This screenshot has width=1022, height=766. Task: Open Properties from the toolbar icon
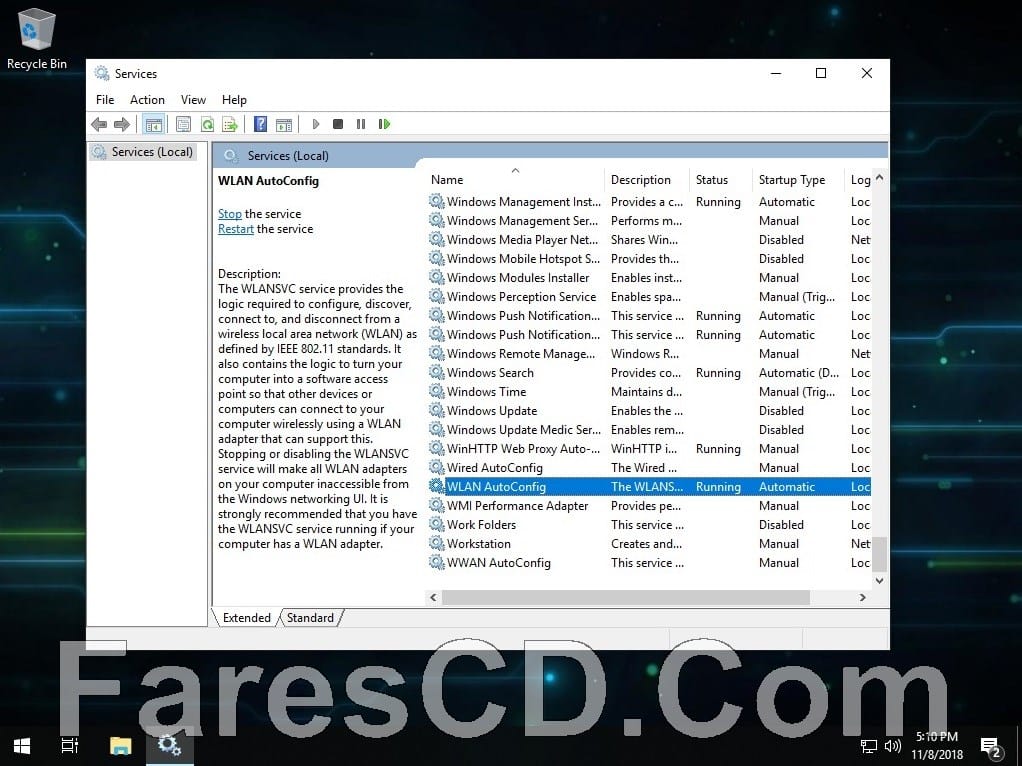(x=183, y=124)
